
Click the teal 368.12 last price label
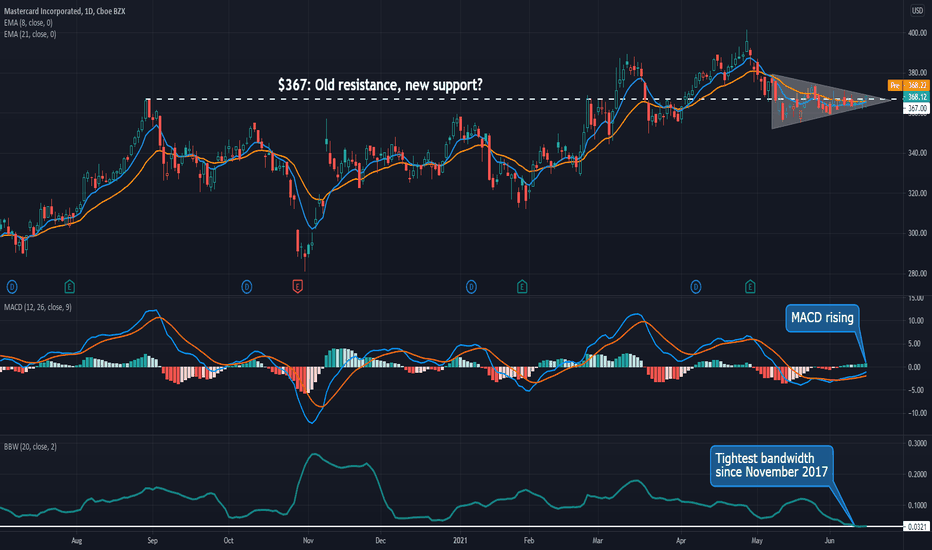tap(916, 97)
